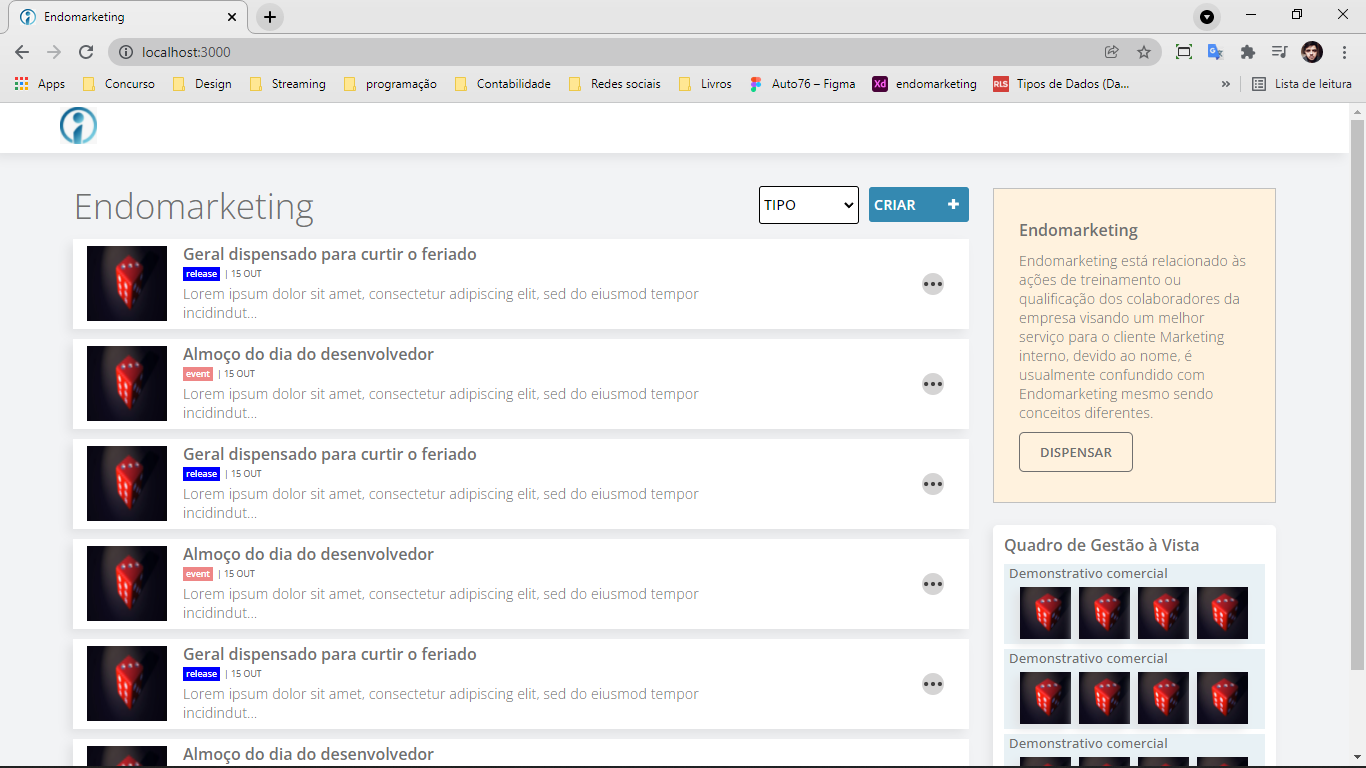Click the Xd icon of the endomarketing bookmark
1366x768 pixels.
point(880,84)
